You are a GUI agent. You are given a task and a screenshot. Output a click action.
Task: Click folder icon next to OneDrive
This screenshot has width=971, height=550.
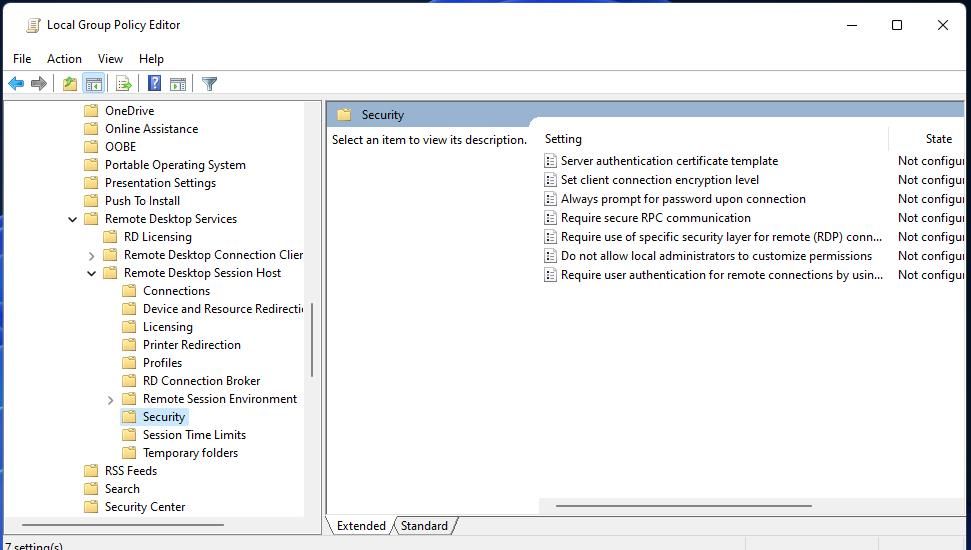pyautogui.click(x=91, y=111)
